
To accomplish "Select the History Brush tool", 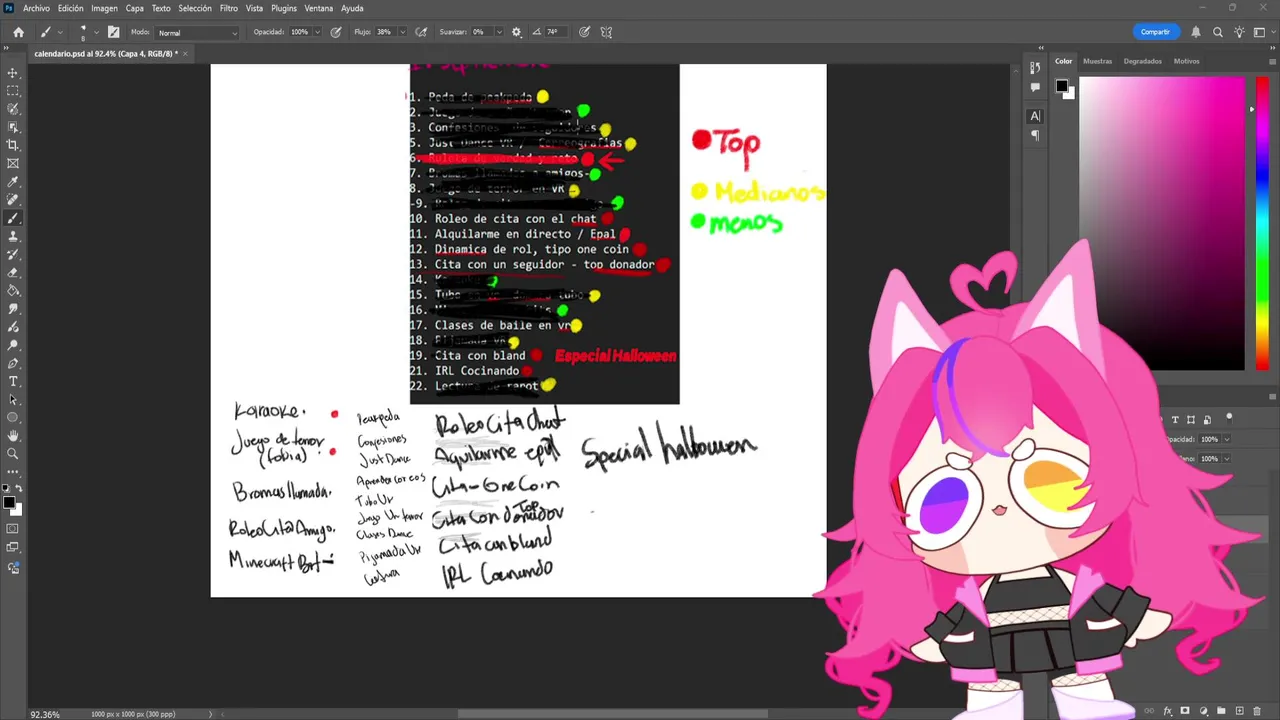I will pyautogui.click(x=13, y=254).
